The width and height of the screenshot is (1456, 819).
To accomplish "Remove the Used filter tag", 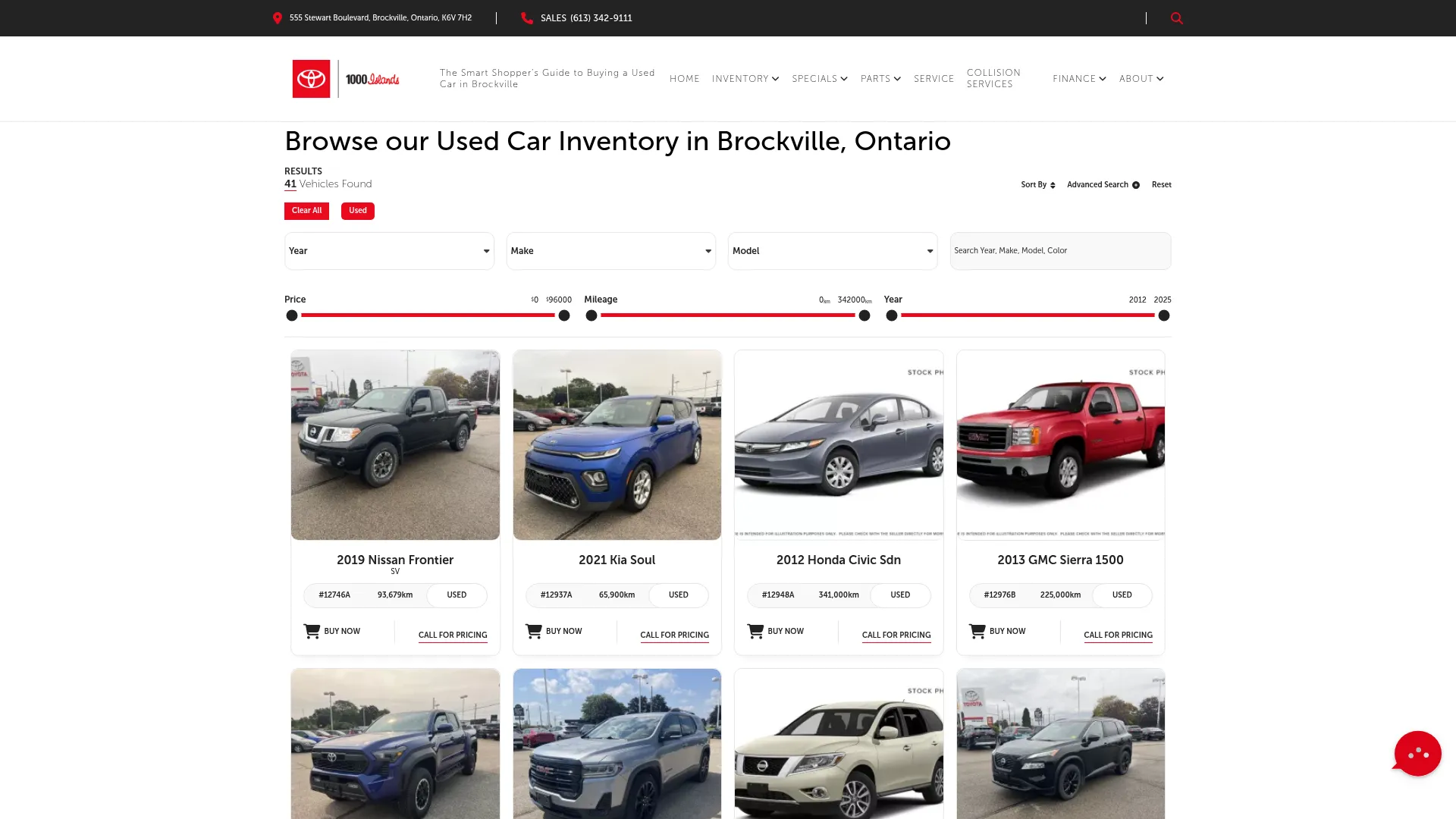I will tap(358, 211).
